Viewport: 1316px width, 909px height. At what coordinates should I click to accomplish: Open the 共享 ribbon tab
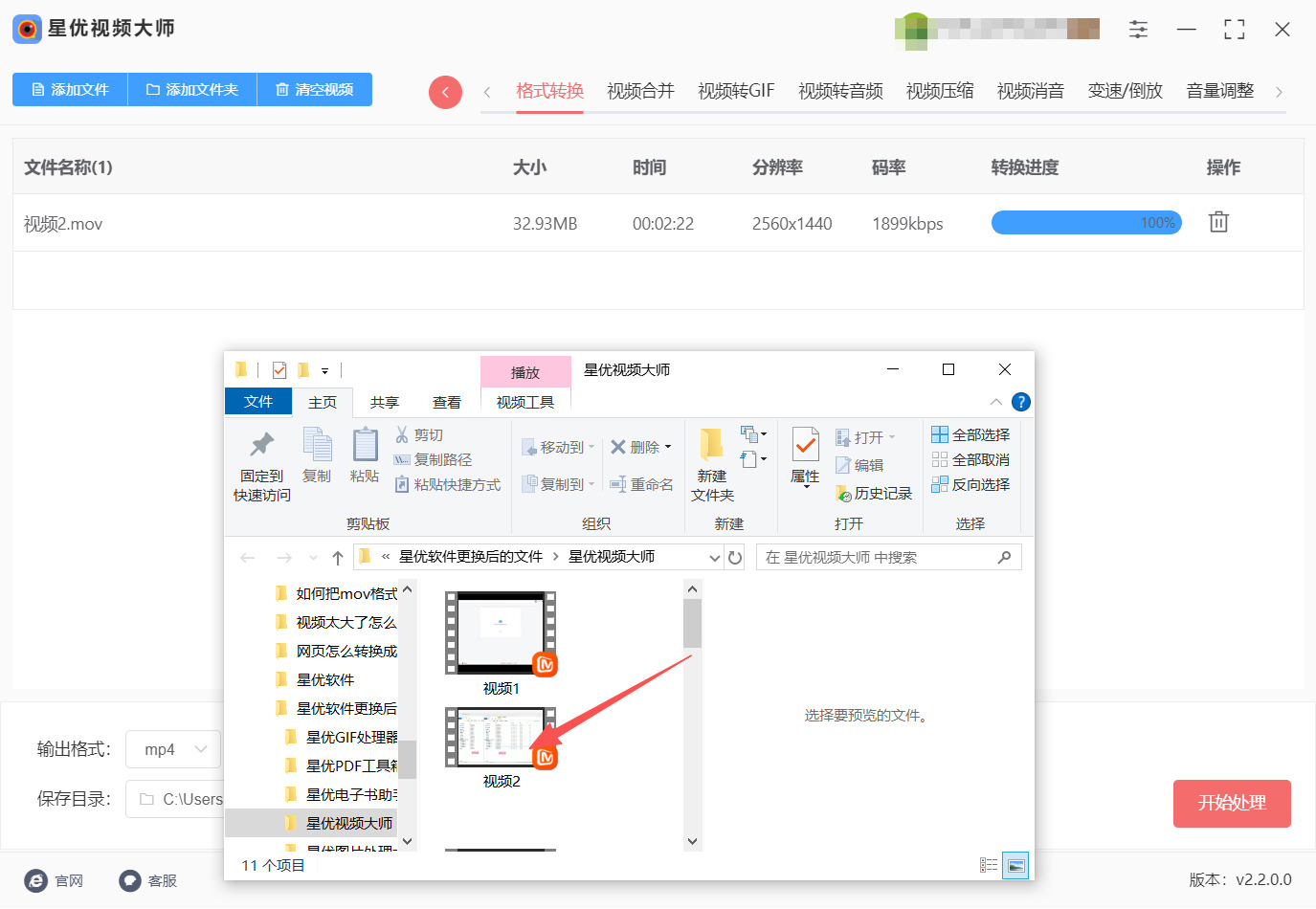[x=385, y=403]
